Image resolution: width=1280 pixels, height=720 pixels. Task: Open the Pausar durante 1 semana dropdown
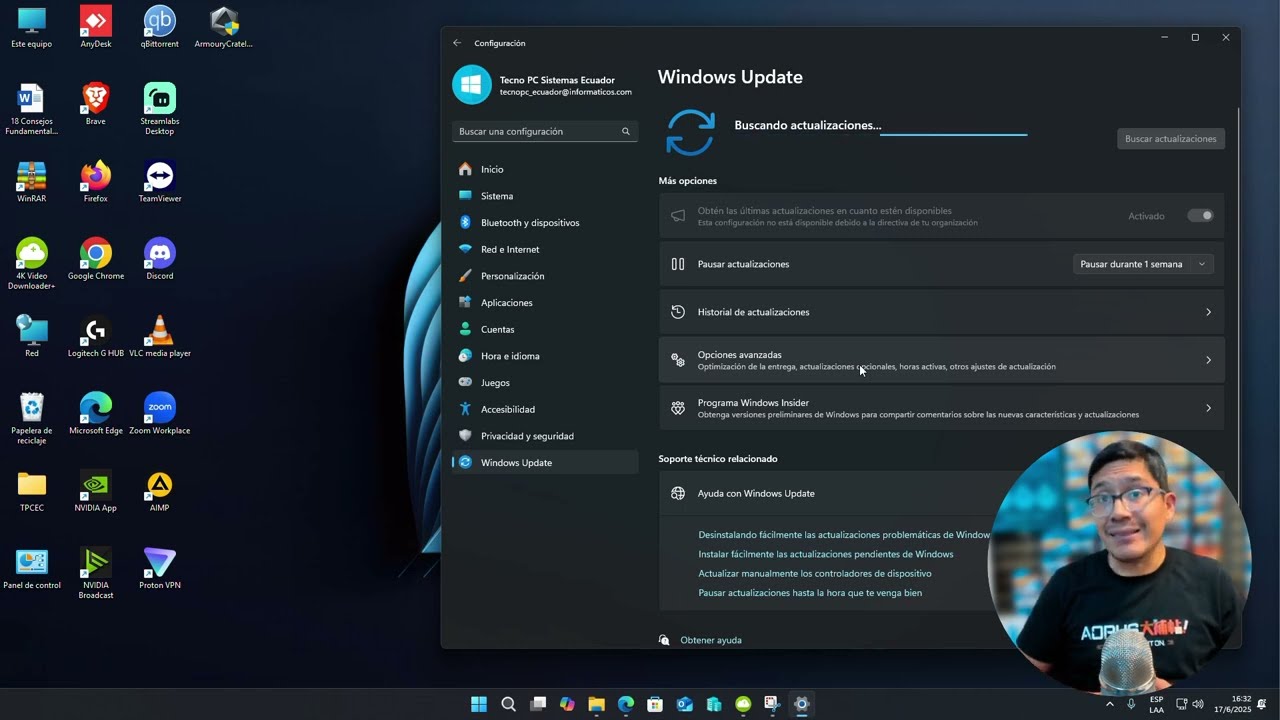(1144, 264)
